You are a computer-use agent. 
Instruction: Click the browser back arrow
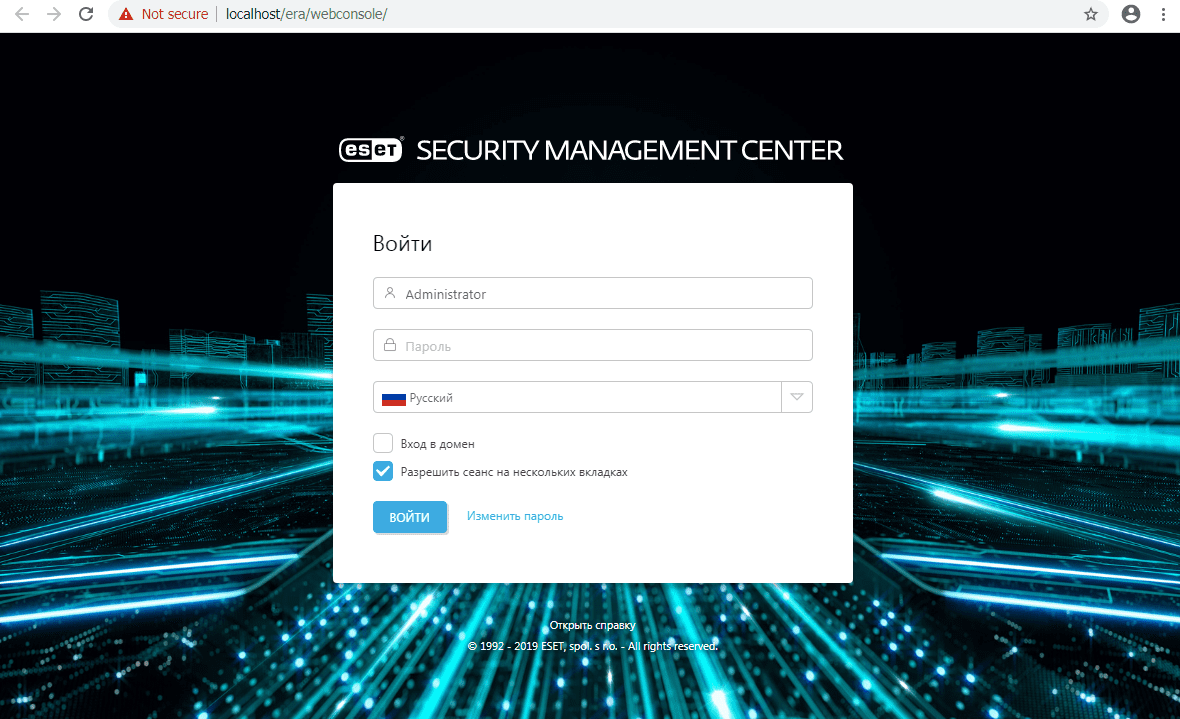pyautogui.click(x=22, y=14)
